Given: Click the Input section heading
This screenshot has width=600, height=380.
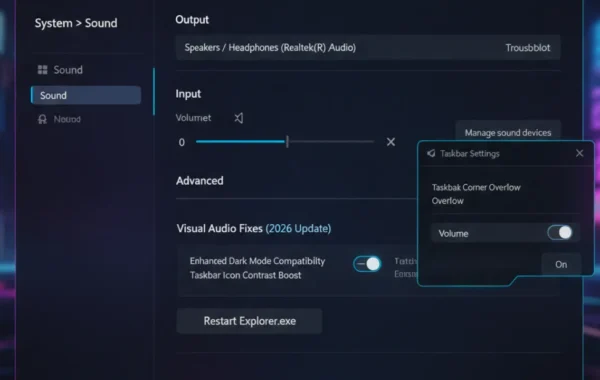Looking at the screenshot, I should pyautogui.click(x=188, y=94).
